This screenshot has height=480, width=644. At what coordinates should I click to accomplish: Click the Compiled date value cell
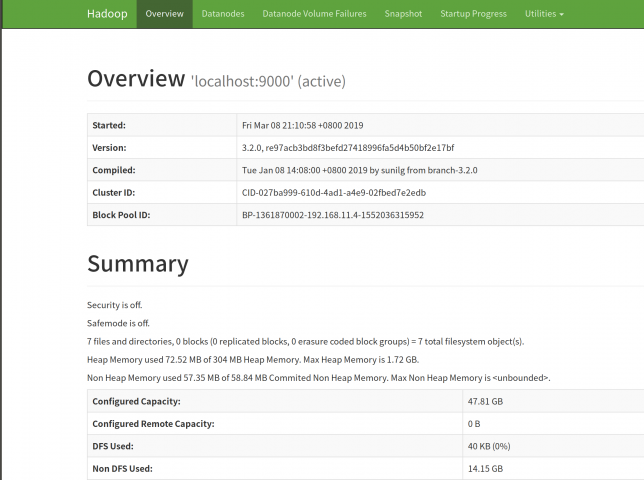tap(359, 170)
